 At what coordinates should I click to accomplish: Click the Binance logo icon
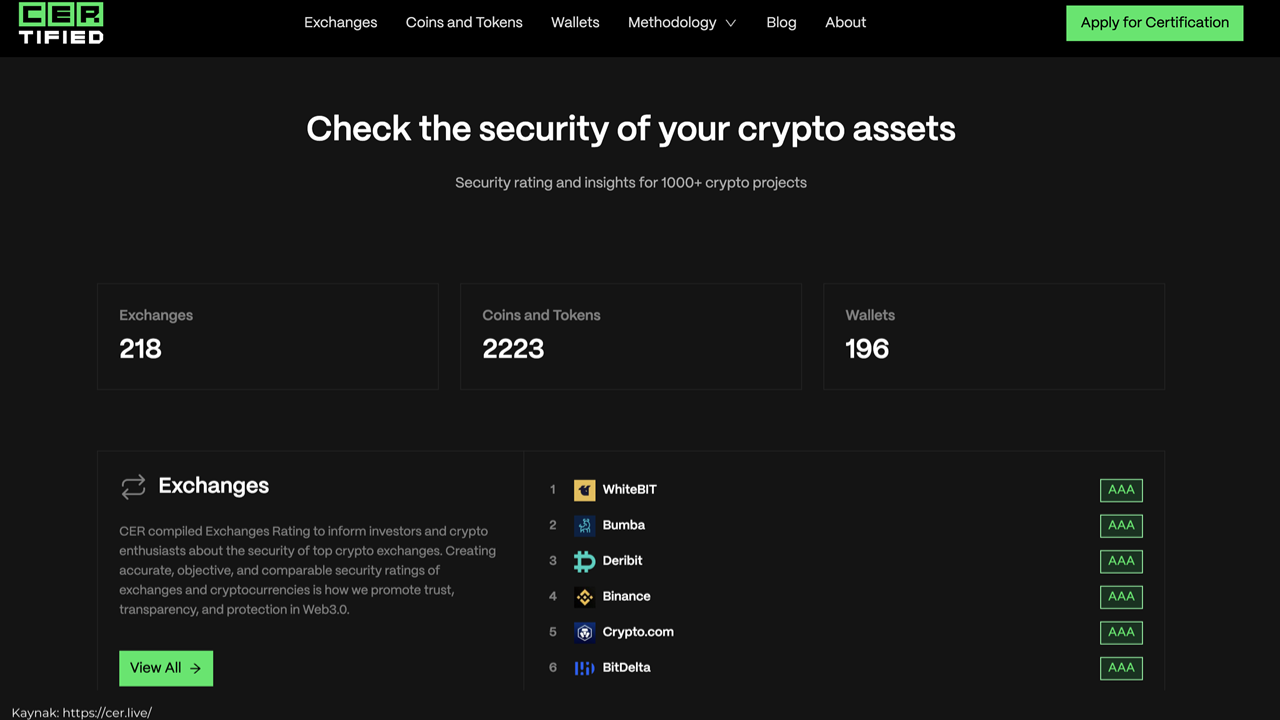tap(586, 596)
